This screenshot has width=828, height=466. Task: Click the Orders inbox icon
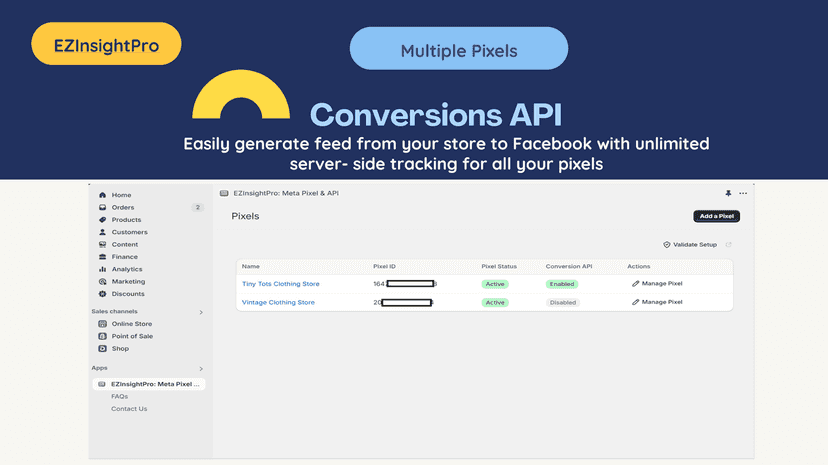[102, 208]
